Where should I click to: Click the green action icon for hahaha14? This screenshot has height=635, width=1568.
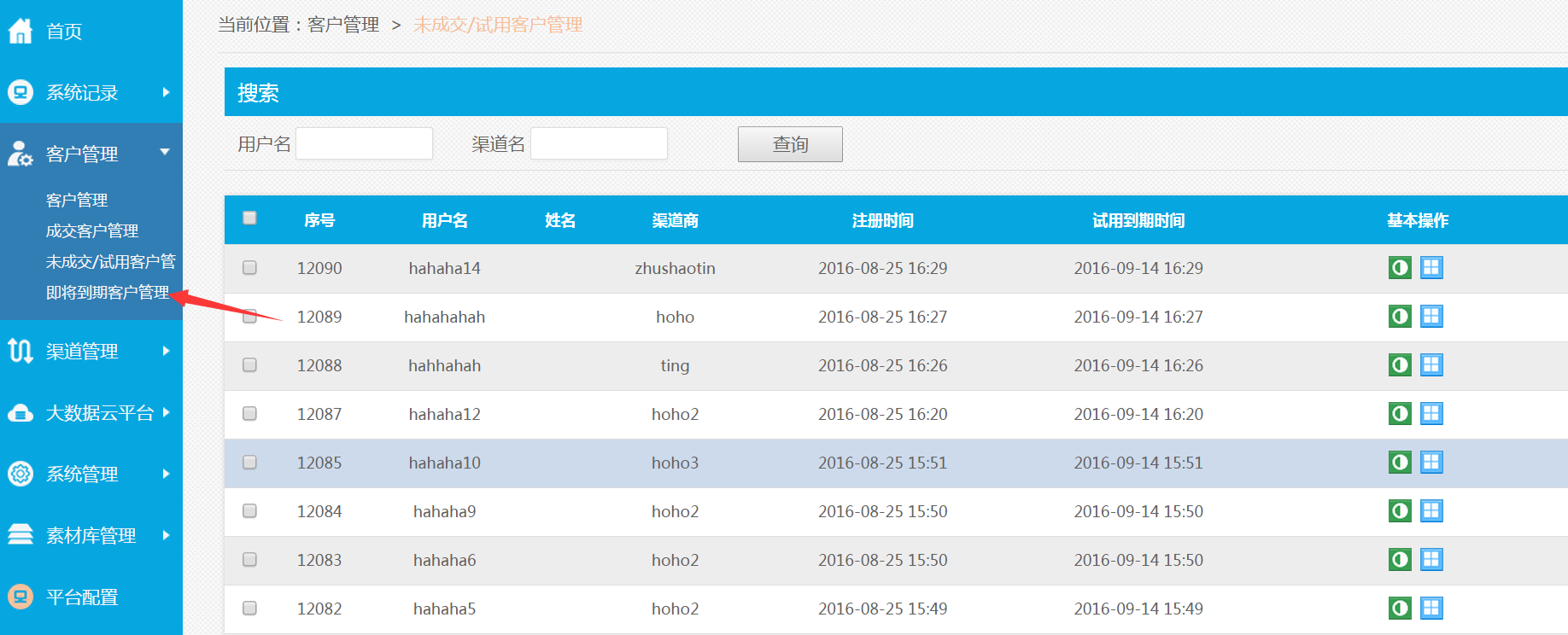(1400, 268)
